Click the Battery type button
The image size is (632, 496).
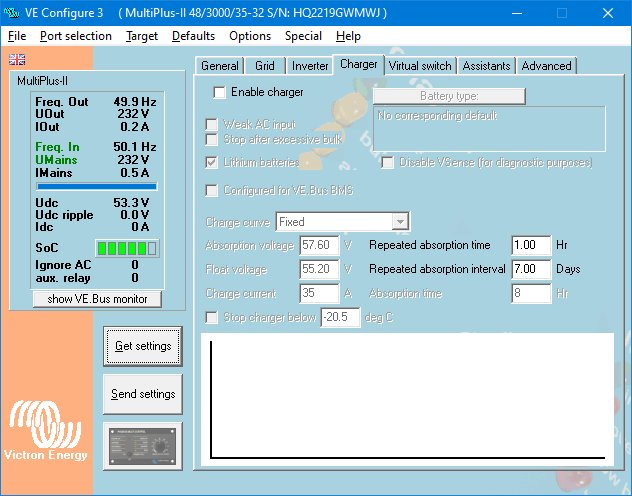pos(449,96)
